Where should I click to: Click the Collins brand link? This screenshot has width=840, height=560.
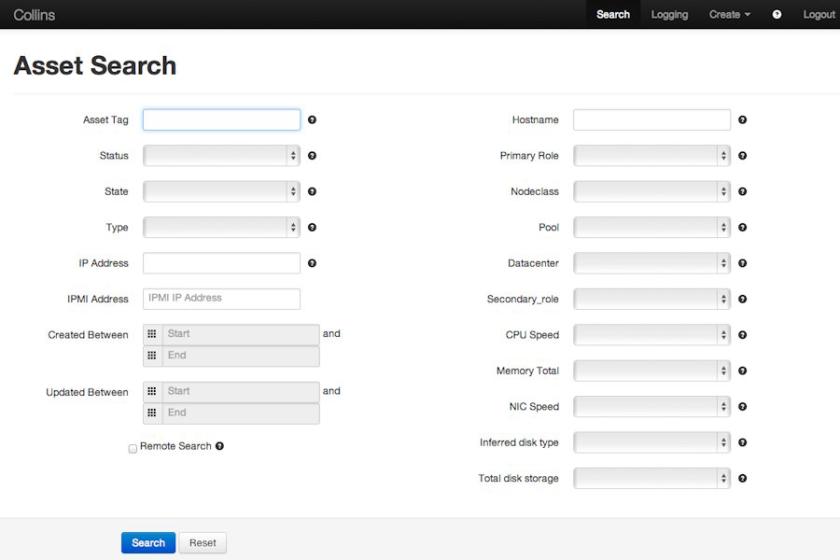(x=34, y=14)
